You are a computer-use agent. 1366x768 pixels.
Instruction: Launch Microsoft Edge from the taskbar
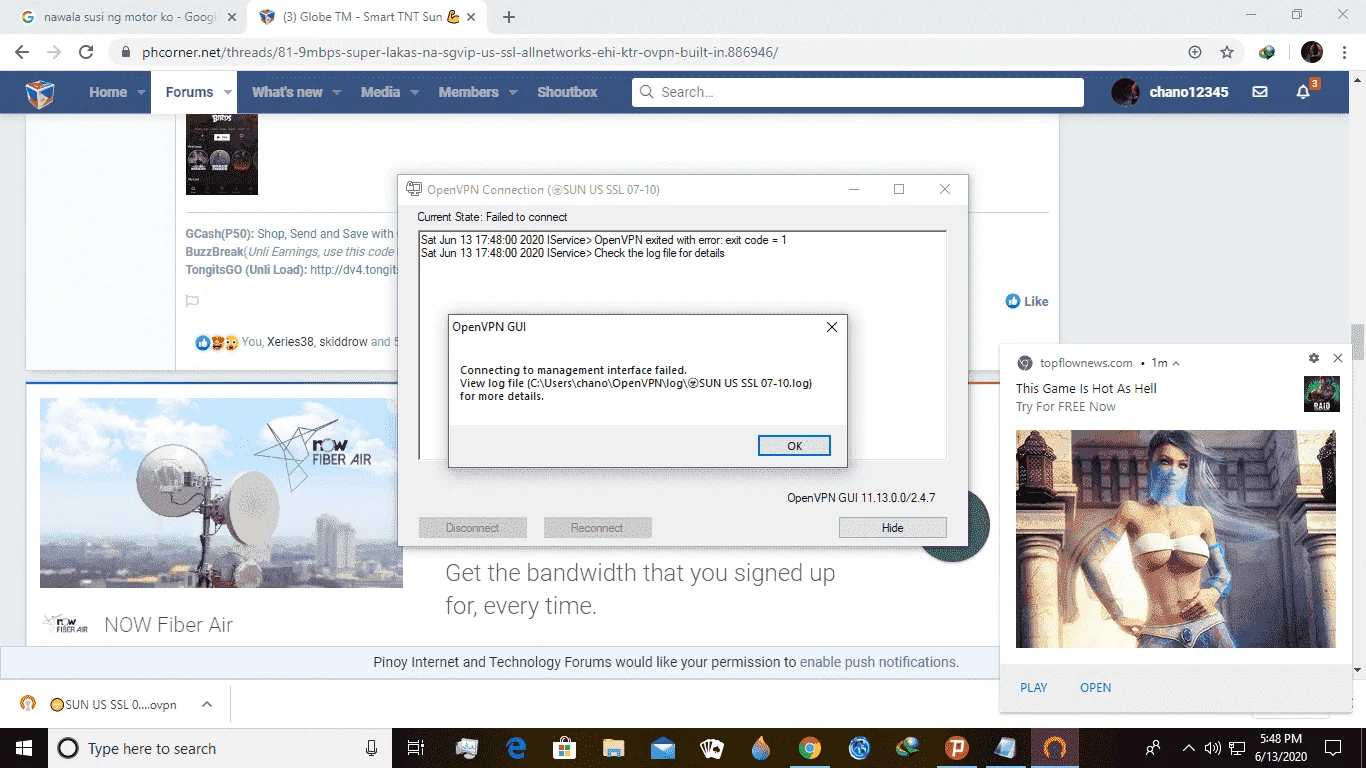click(516, 748)
